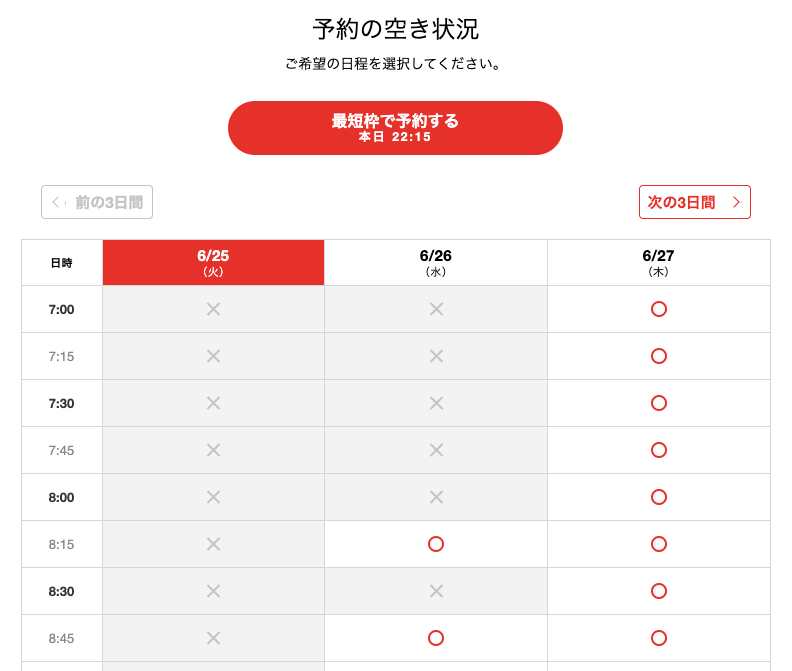Select the 6/25 (火) date header

[213, 263]
